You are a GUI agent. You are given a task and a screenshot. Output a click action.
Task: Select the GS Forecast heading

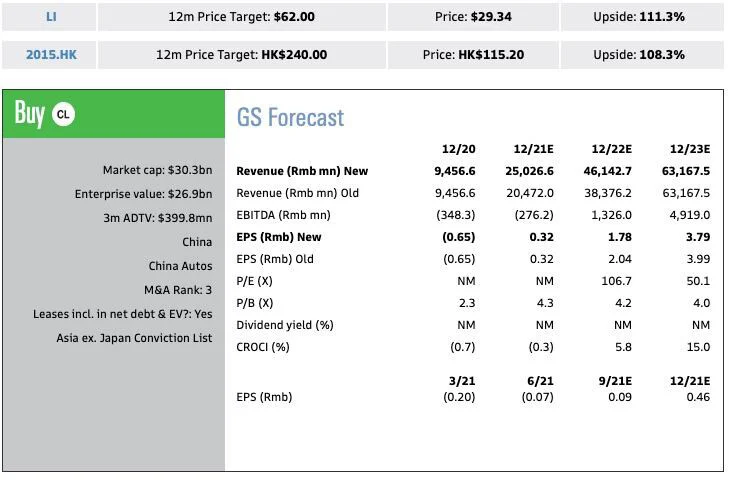[x=290, y=117]
